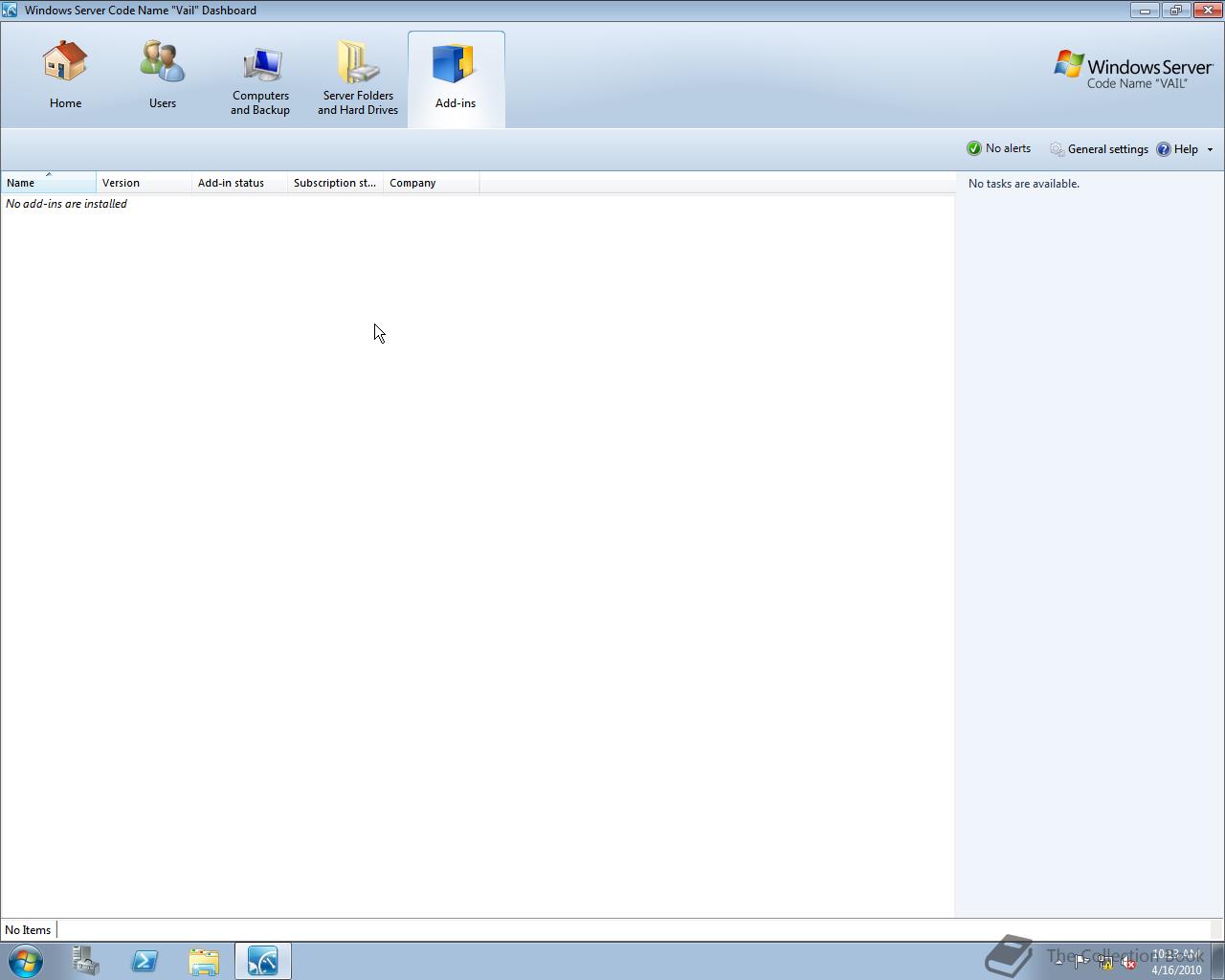Open Action Center flag icon in tray
Viewport: 1225px width, 980px height.
(x=1081, y=962)
